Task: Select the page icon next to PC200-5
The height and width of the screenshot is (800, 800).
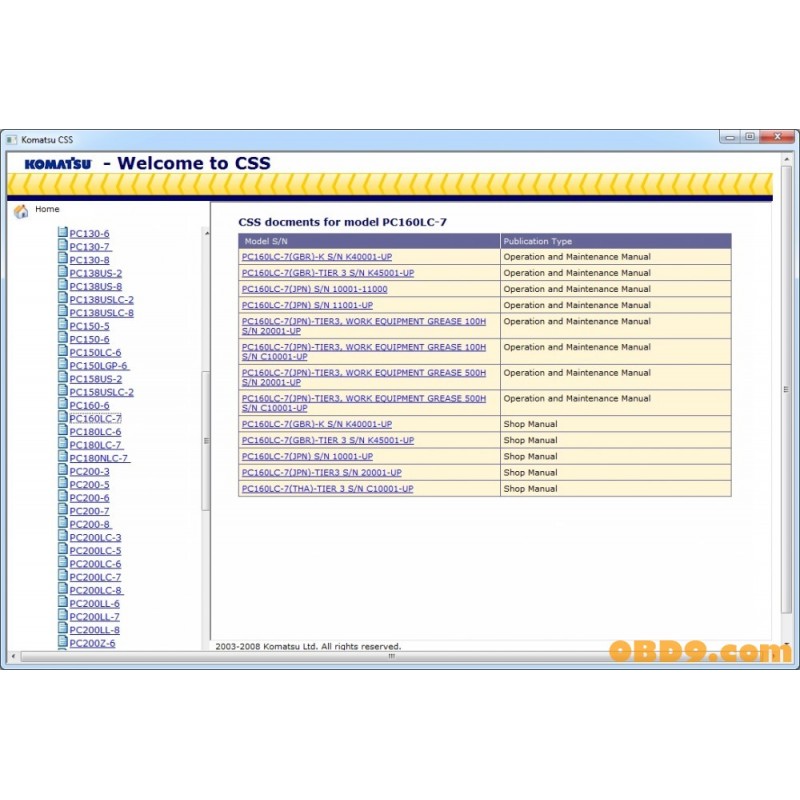Action: click(x=63, y=484)
